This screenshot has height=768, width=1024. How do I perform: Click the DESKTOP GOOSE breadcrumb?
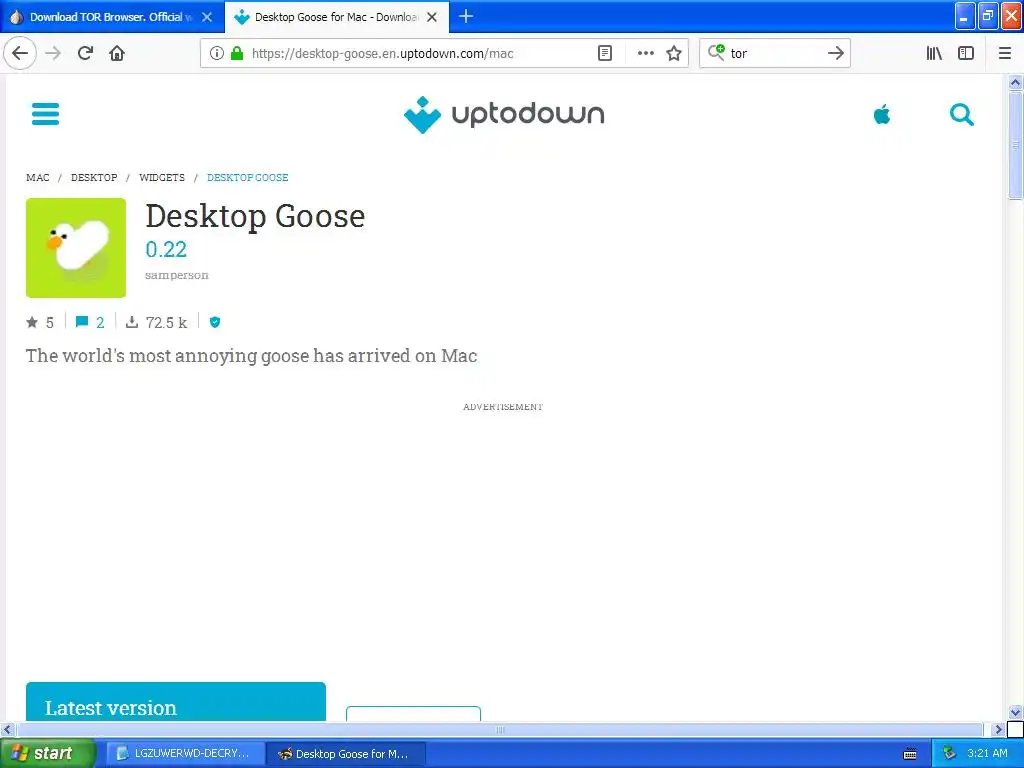click(248, 178)
